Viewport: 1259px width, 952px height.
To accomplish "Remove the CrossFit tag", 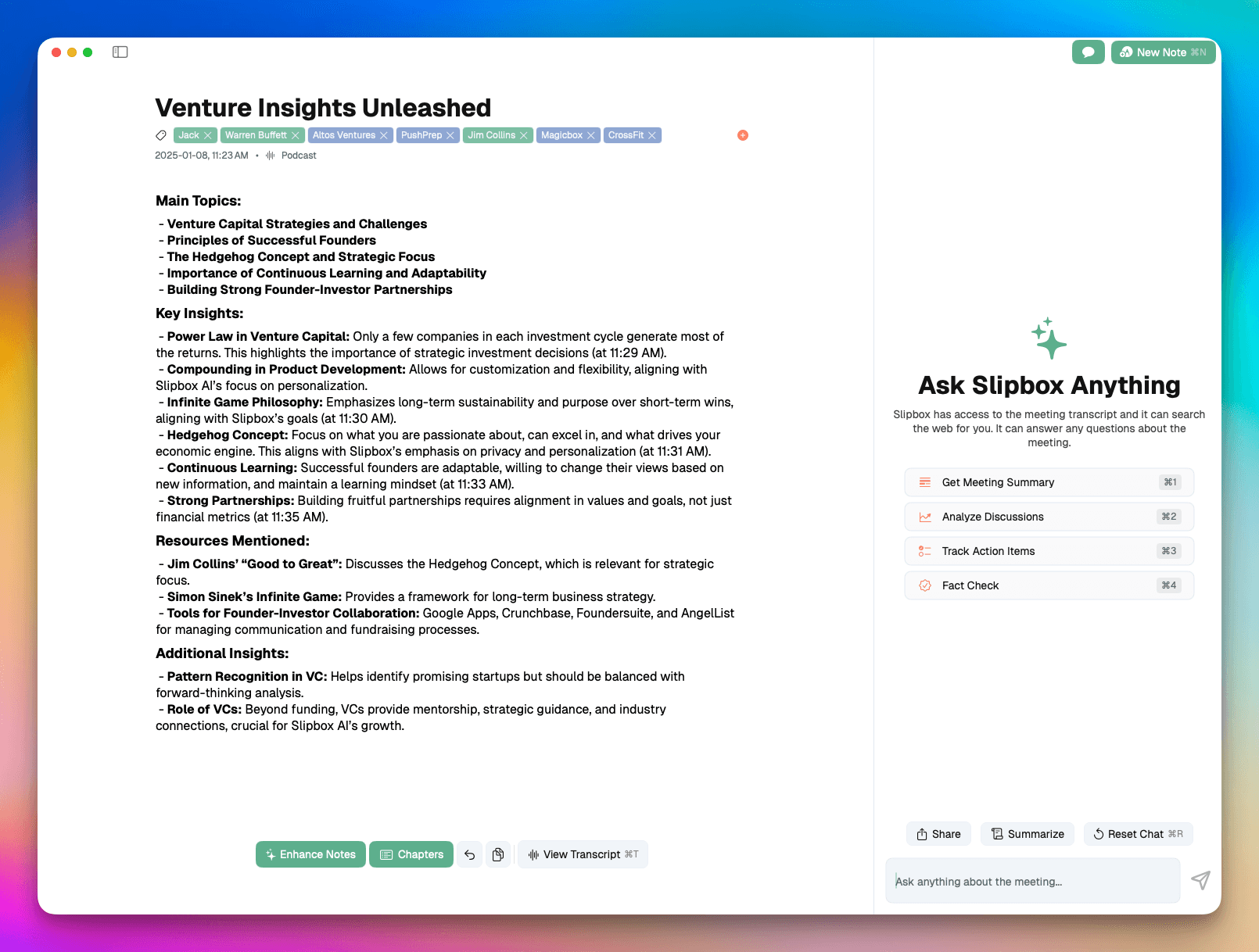I will pos(652,135).
